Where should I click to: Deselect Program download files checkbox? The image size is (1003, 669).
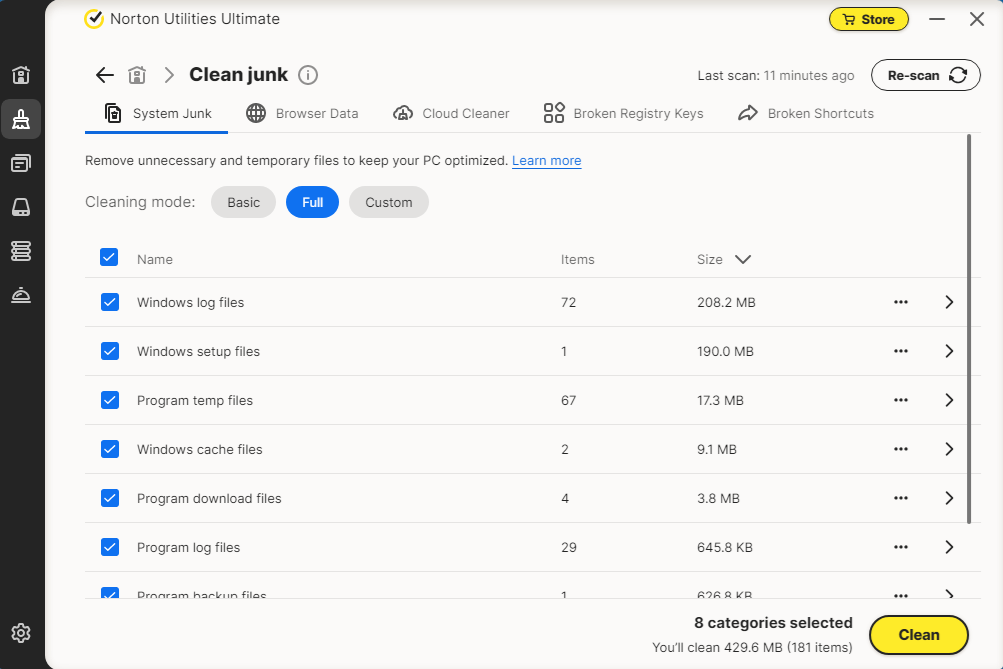[x=110, y=498]
